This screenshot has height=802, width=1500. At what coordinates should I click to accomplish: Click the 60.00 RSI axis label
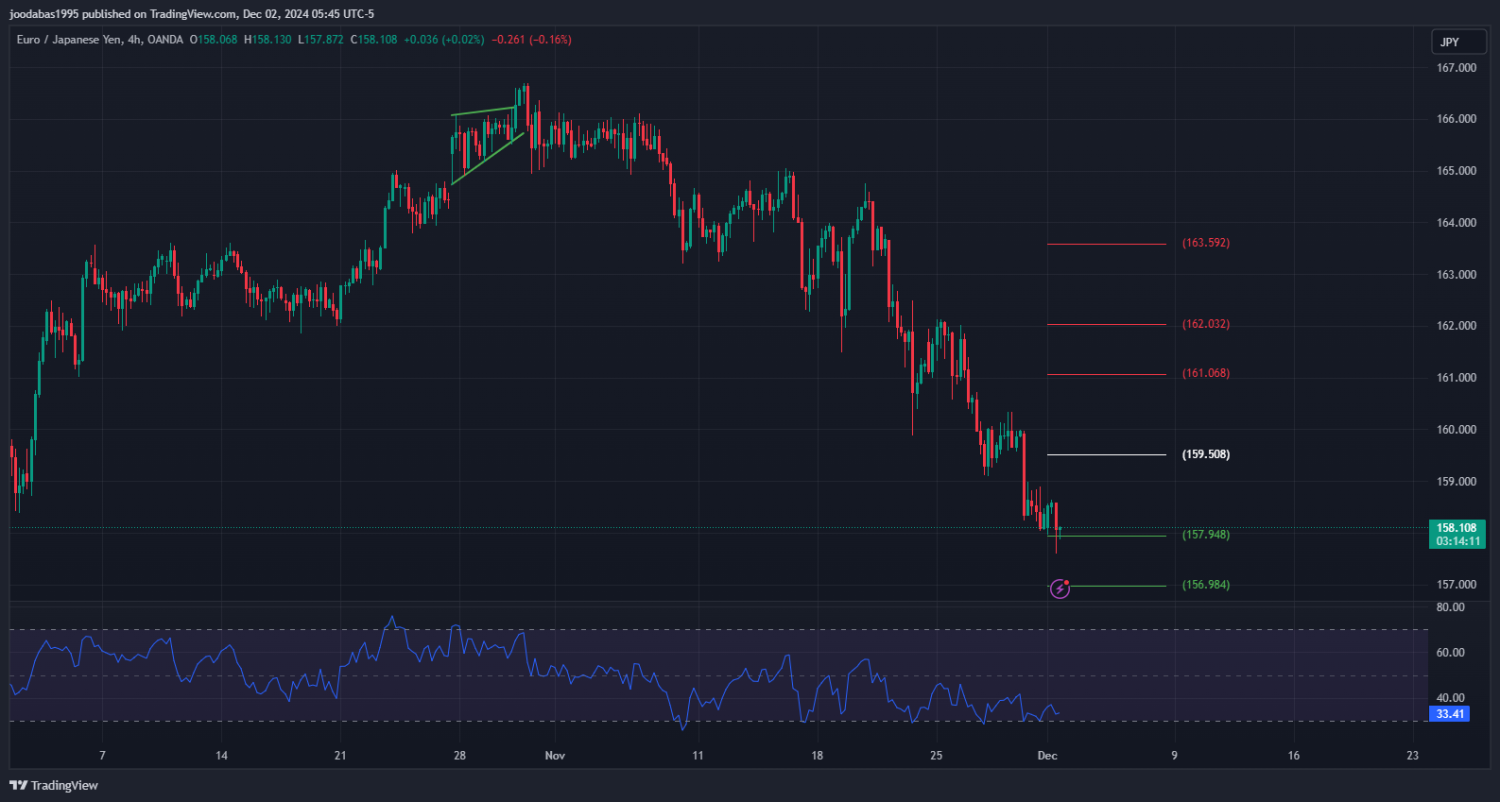(x=1450, y=653)
